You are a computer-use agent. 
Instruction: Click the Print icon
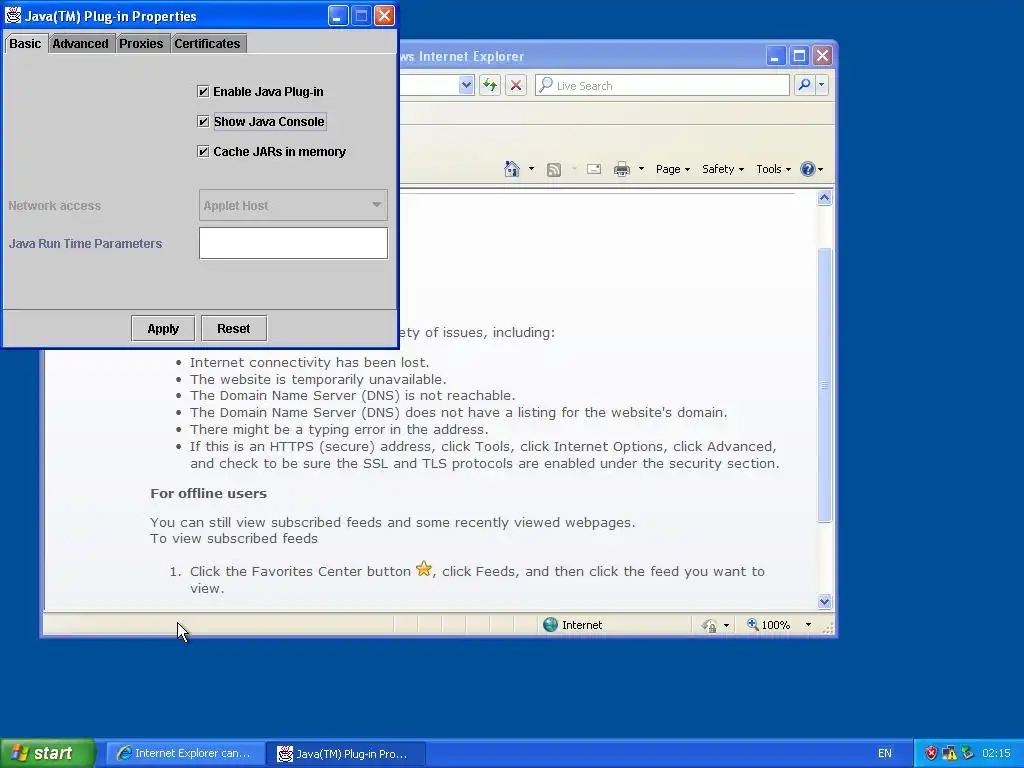[x=622, y=170]
